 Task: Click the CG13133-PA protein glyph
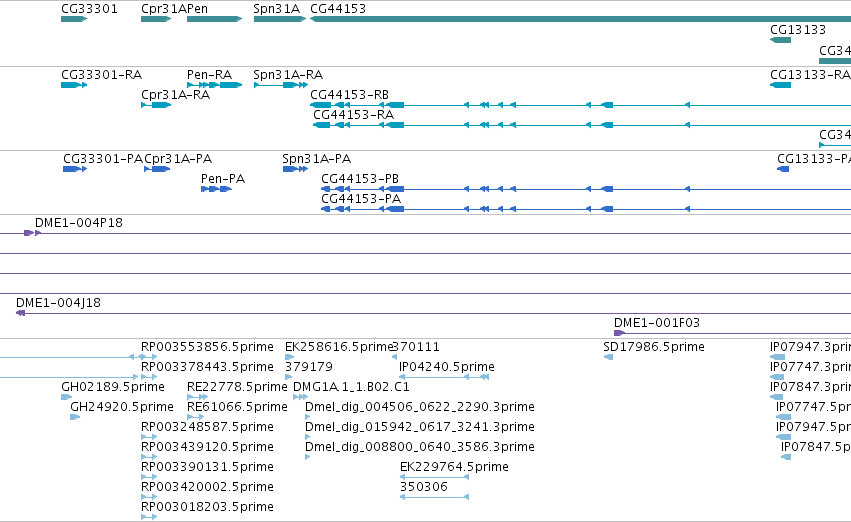coord(783,169)
